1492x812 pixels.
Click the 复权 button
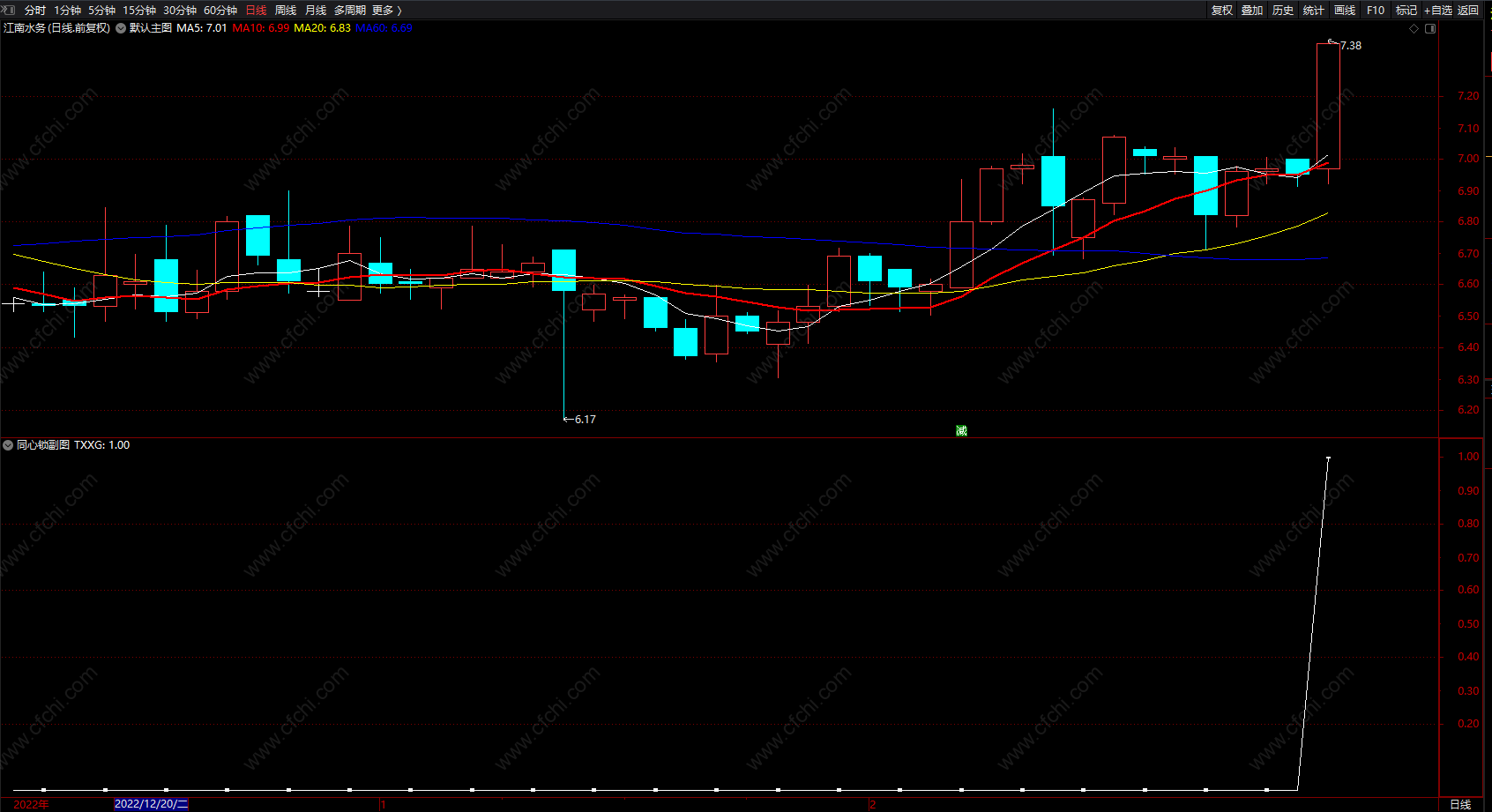(x=1222, y=11)
